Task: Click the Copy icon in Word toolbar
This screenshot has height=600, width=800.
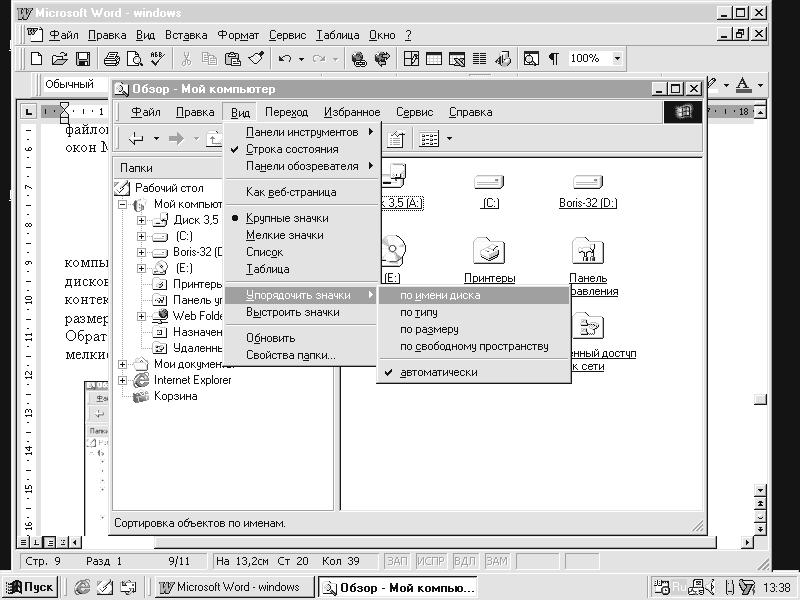Action: pos(209,59)
